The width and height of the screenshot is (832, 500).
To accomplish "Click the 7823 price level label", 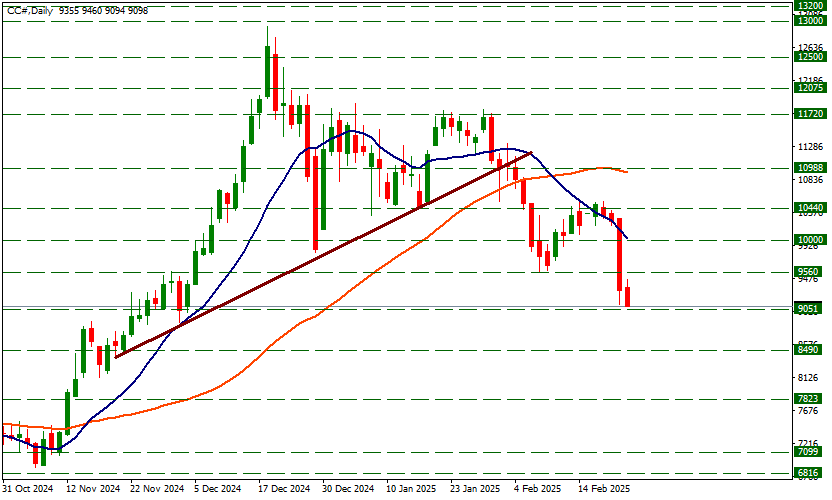I will point(810,399).
